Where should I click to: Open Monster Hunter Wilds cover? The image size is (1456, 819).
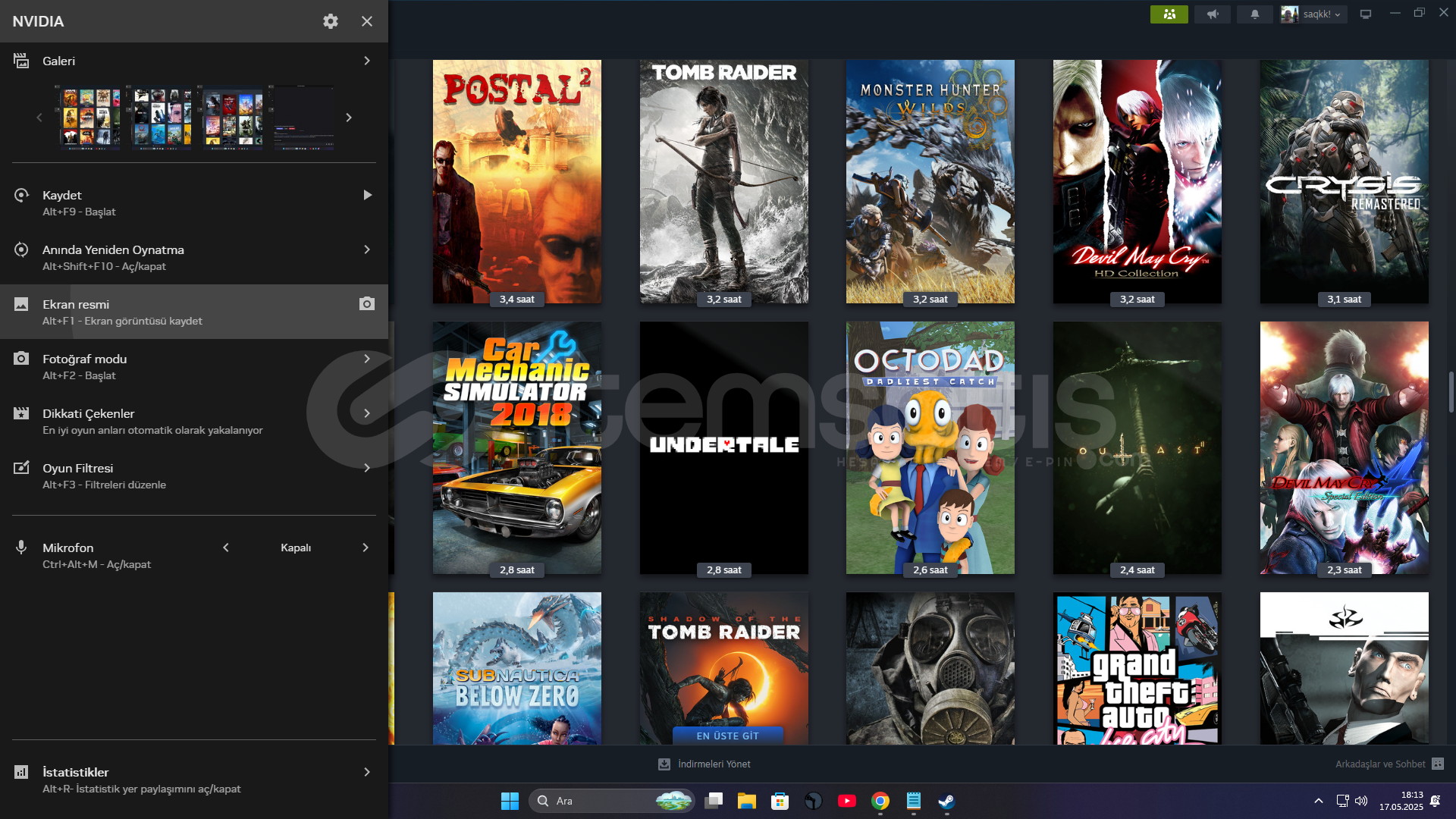click(x=930, y=182)
